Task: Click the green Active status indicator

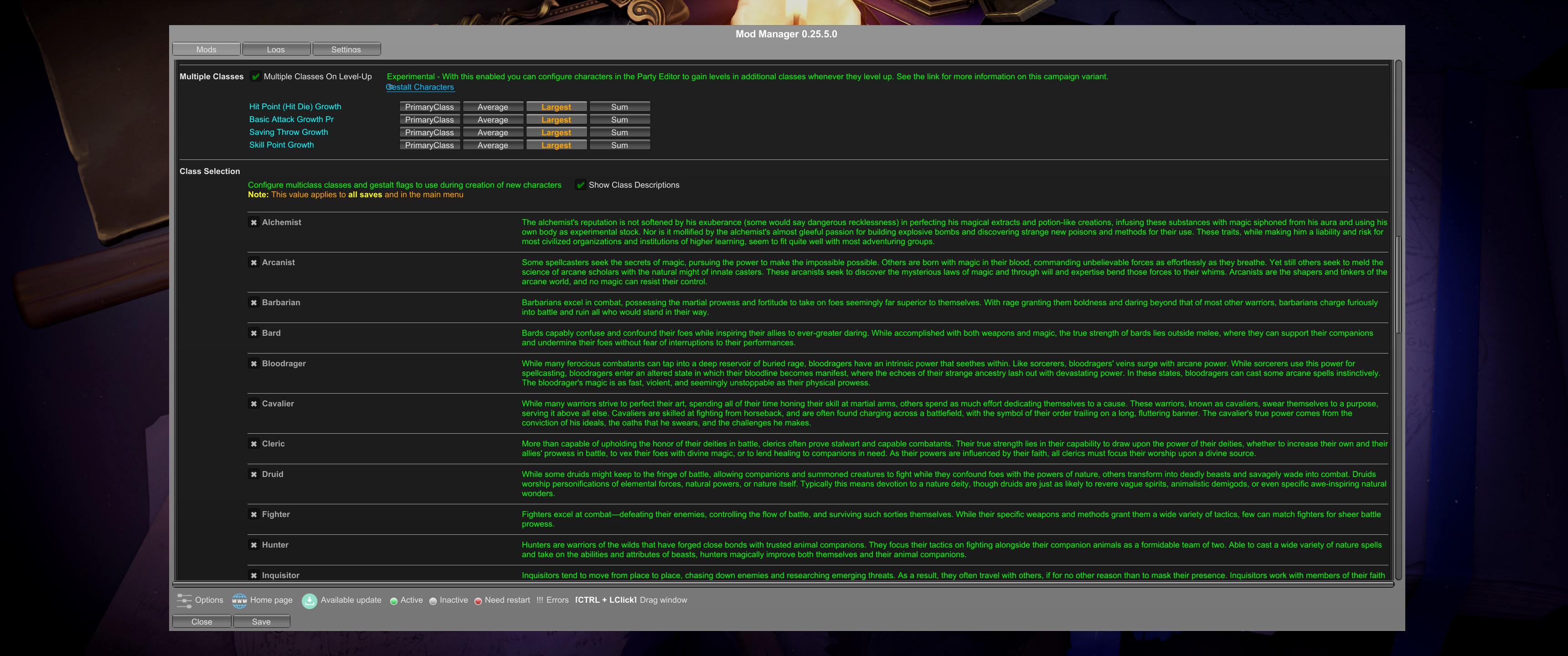Action: [x=394, y=601]
